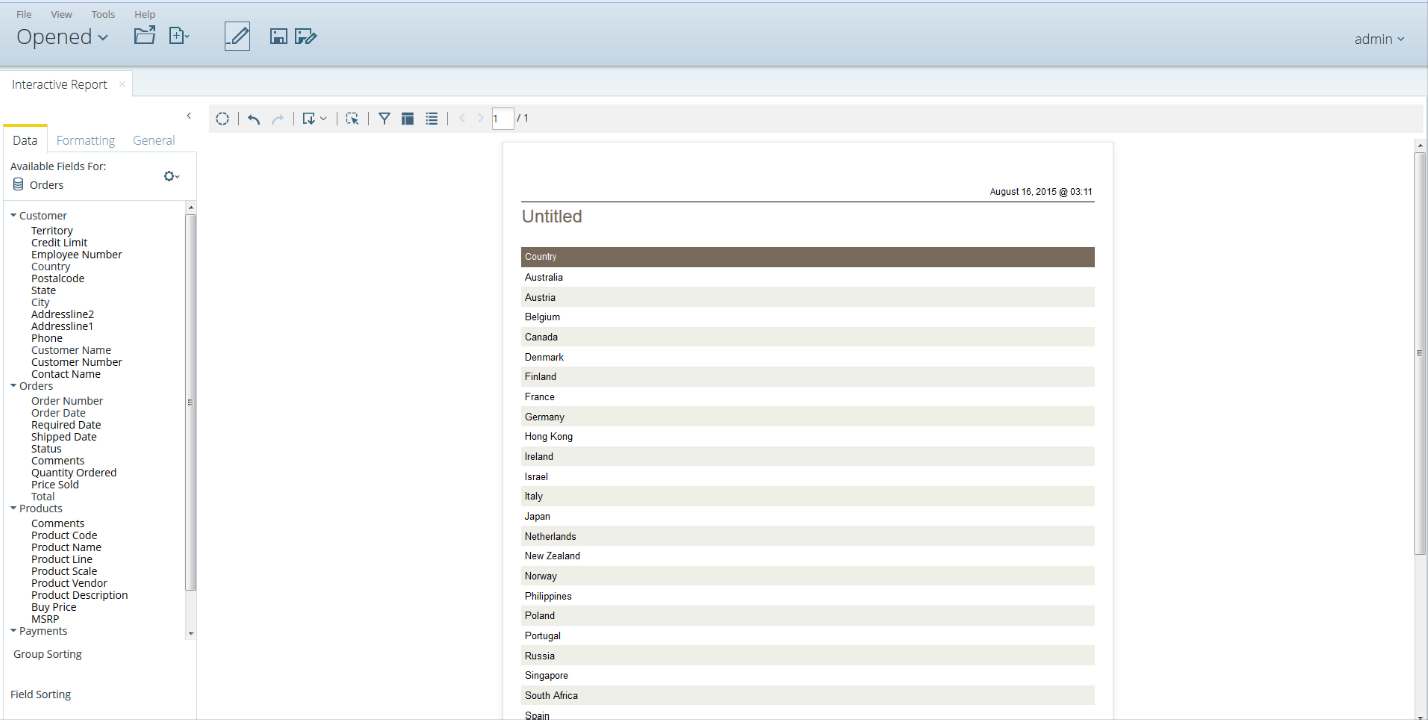Select the Product Vendor field
1428x720 pixels.
pos(69,584)
